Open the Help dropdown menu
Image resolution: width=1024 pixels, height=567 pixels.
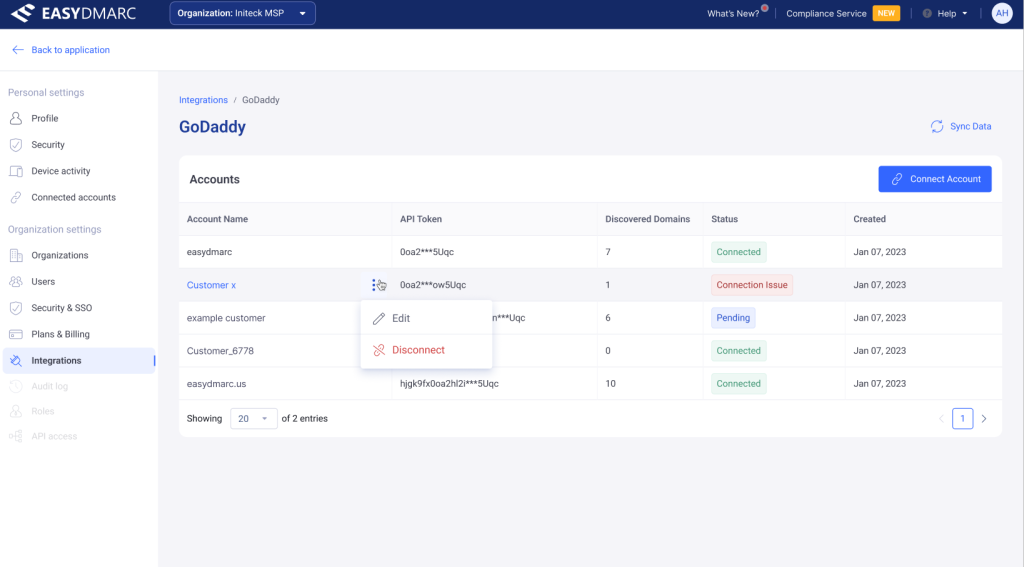click(x=944, y=14)
